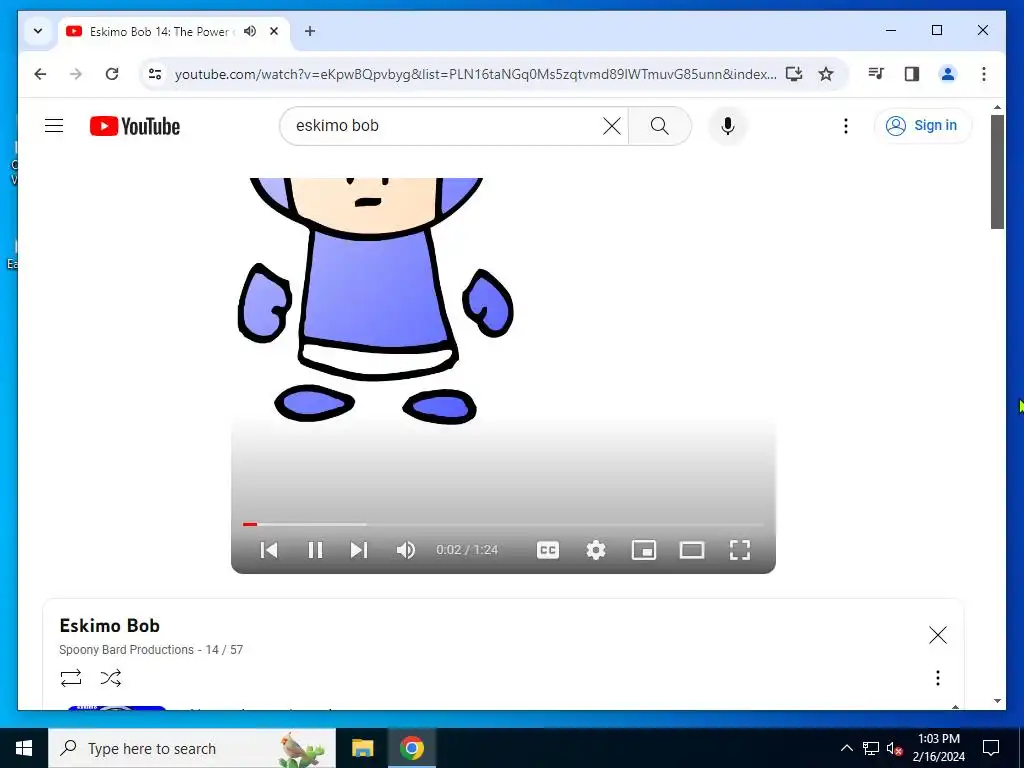Open a new tab

coord(310,31)
